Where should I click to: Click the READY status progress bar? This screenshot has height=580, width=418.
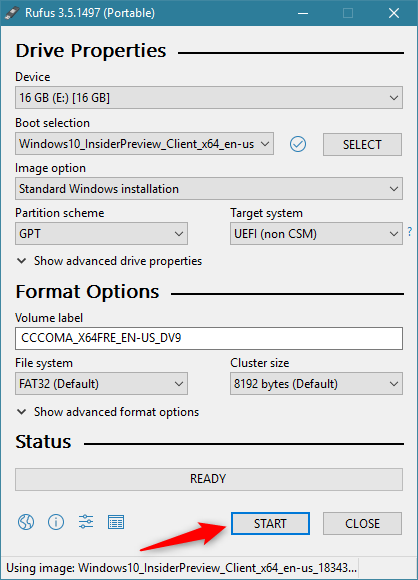click(x=209, y=479)
